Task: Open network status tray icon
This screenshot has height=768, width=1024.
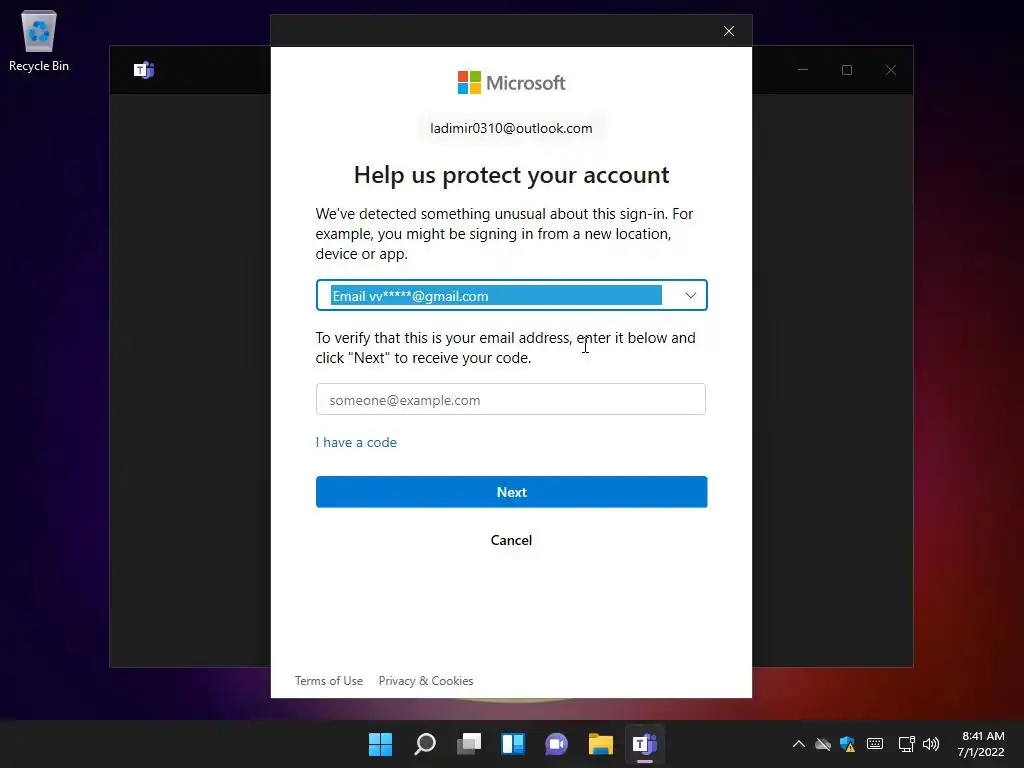Action: [906, 744]
